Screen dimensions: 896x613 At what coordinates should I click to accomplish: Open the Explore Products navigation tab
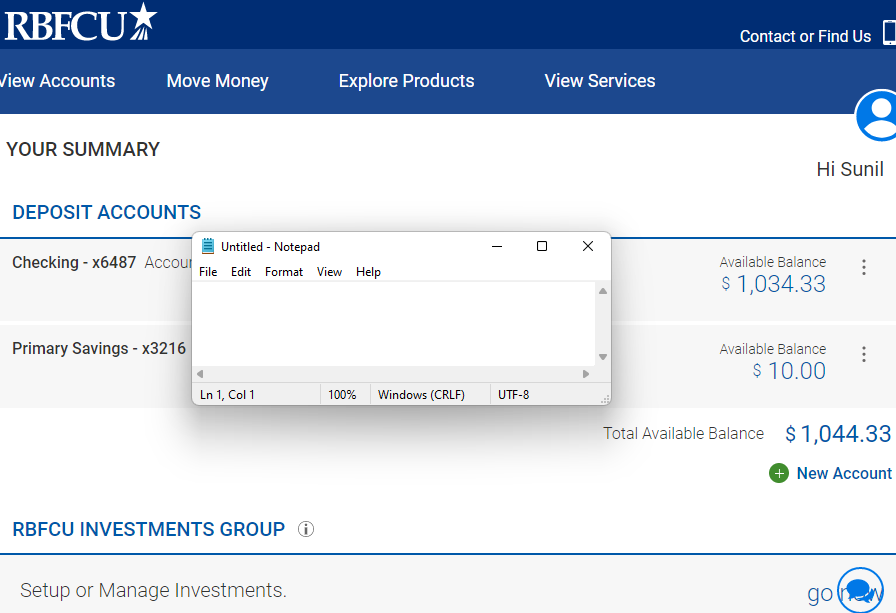[x=406, y=81]
